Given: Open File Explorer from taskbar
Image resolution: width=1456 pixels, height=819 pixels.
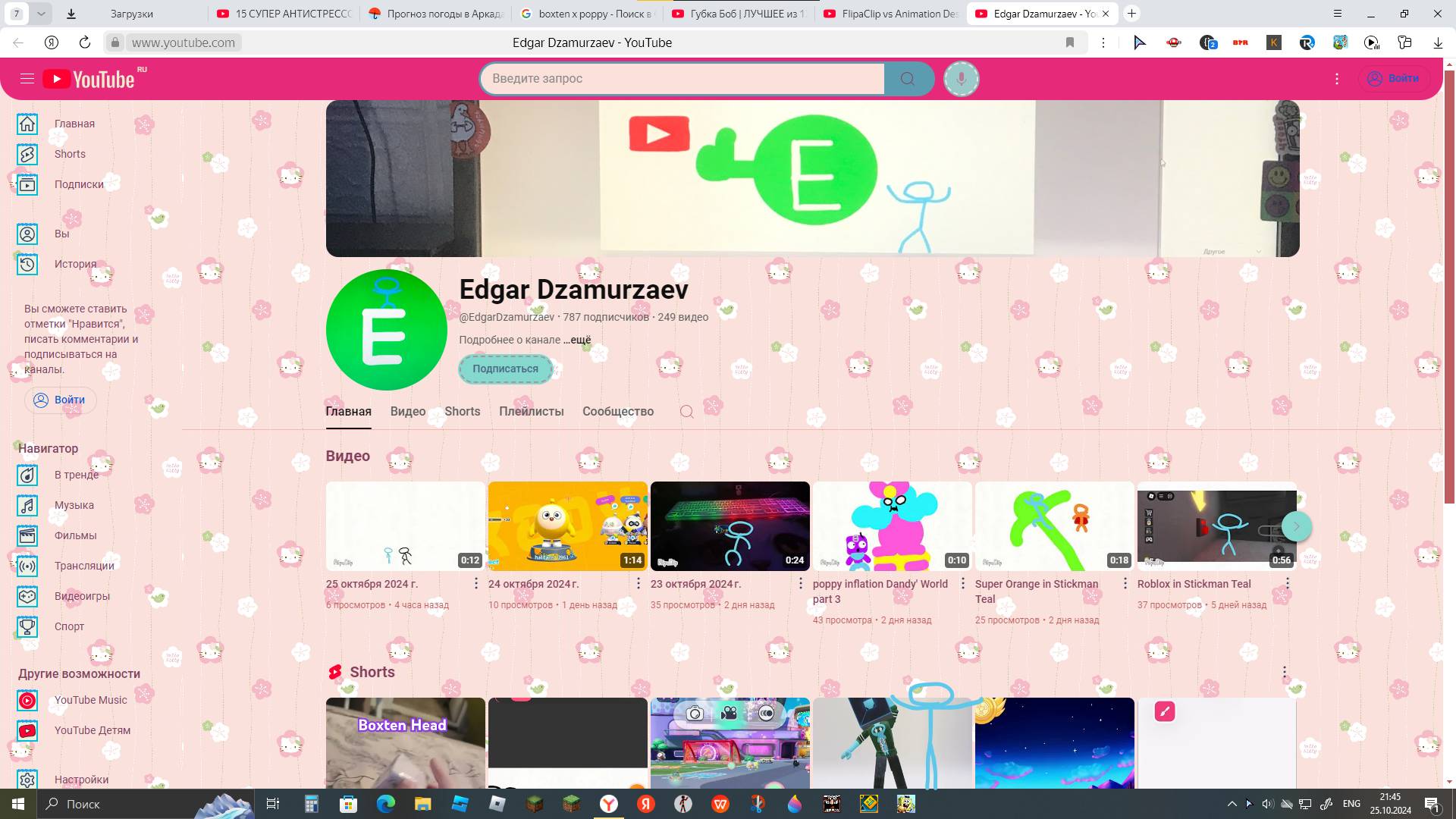Looking at the screenshot, I should [422, 804].
